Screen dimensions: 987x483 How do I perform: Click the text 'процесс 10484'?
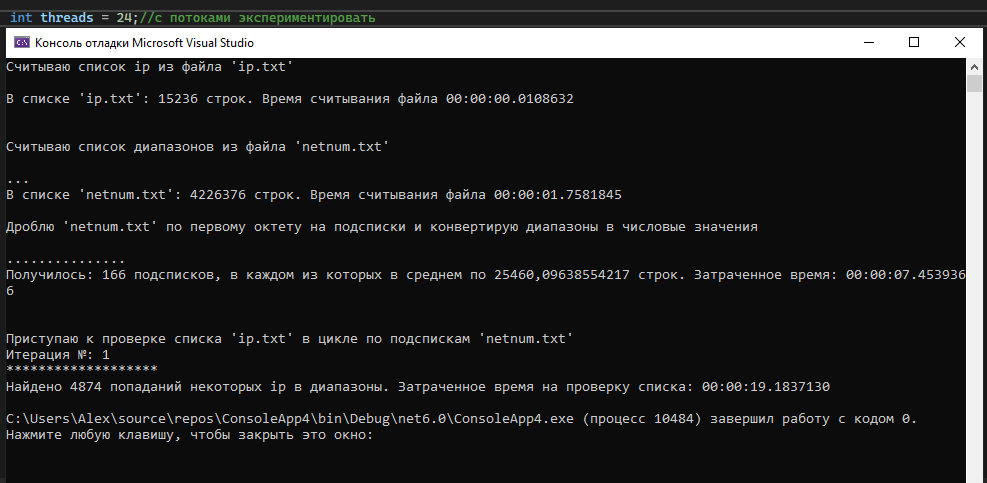point(642,419)
